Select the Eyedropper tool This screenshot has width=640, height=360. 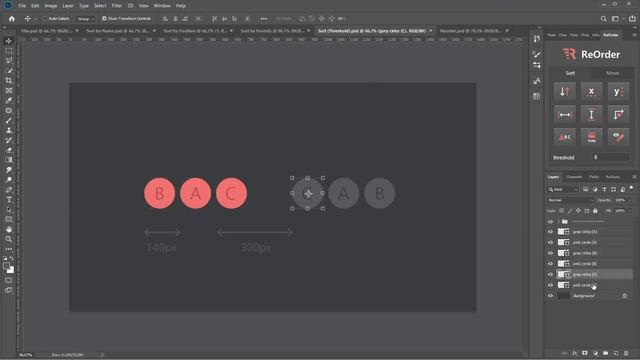9,100
